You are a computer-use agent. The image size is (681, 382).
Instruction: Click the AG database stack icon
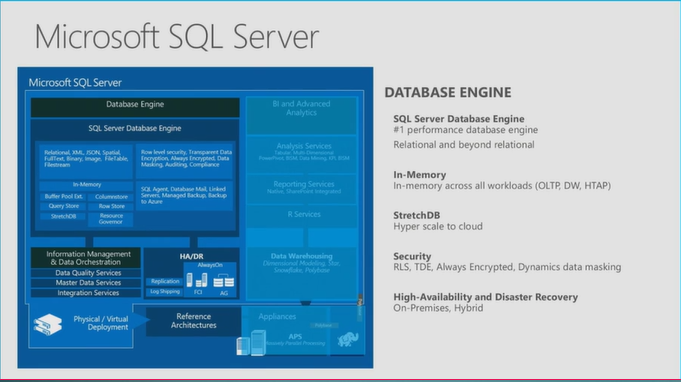pos(224,281)
